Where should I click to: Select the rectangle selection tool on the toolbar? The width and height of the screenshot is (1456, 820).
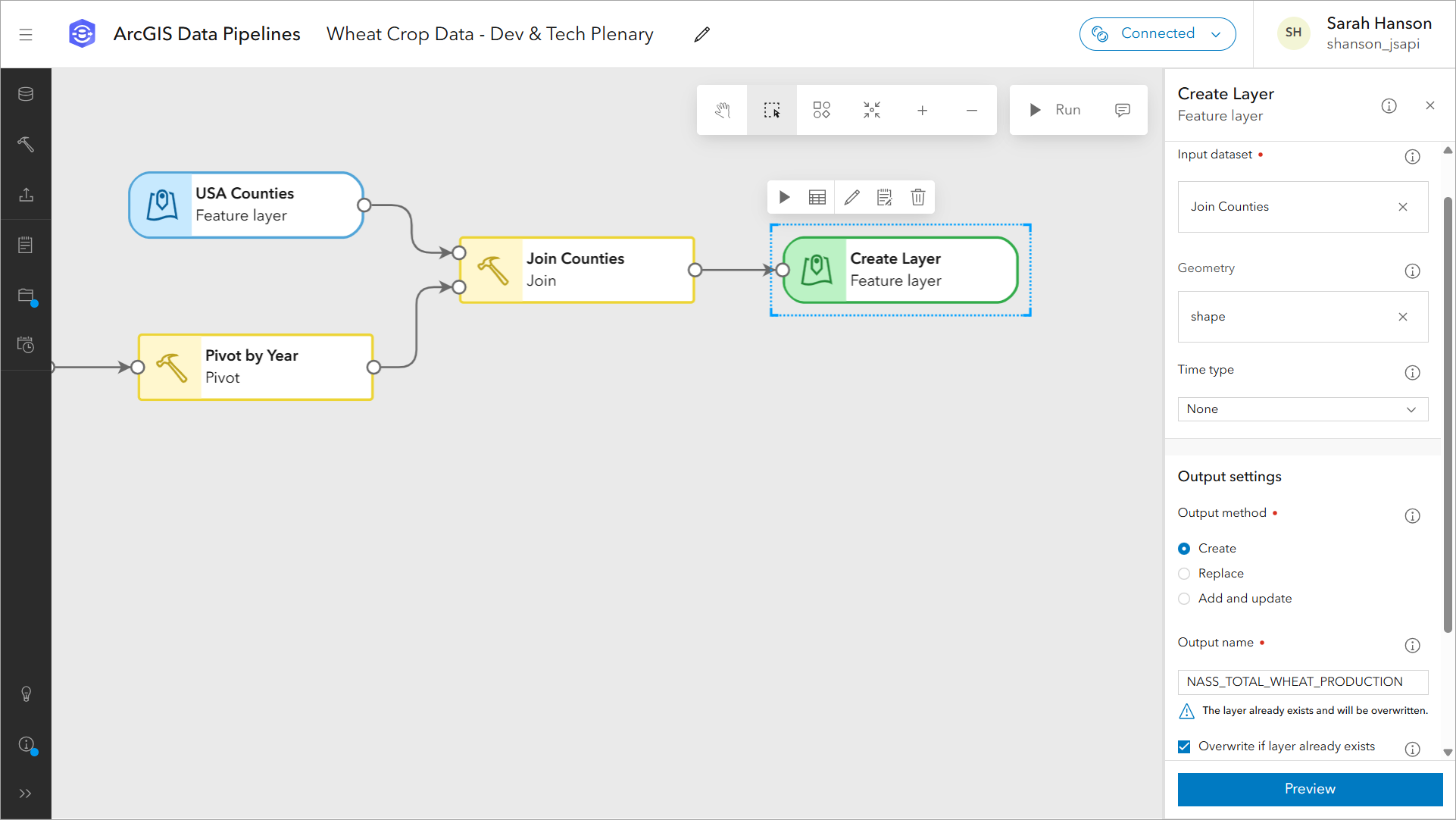771,110
